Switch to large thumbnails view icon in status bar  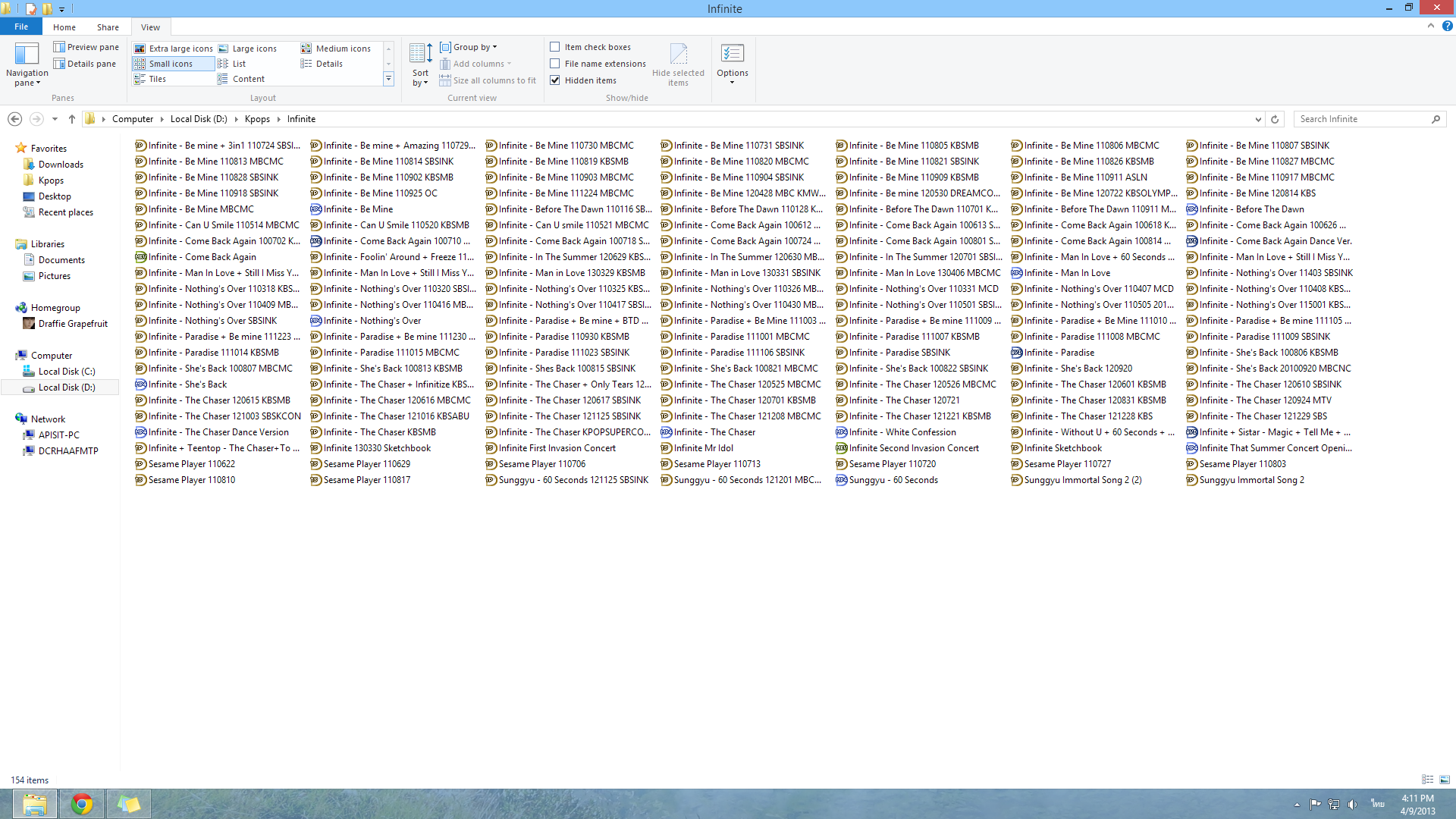point(1445,780)
